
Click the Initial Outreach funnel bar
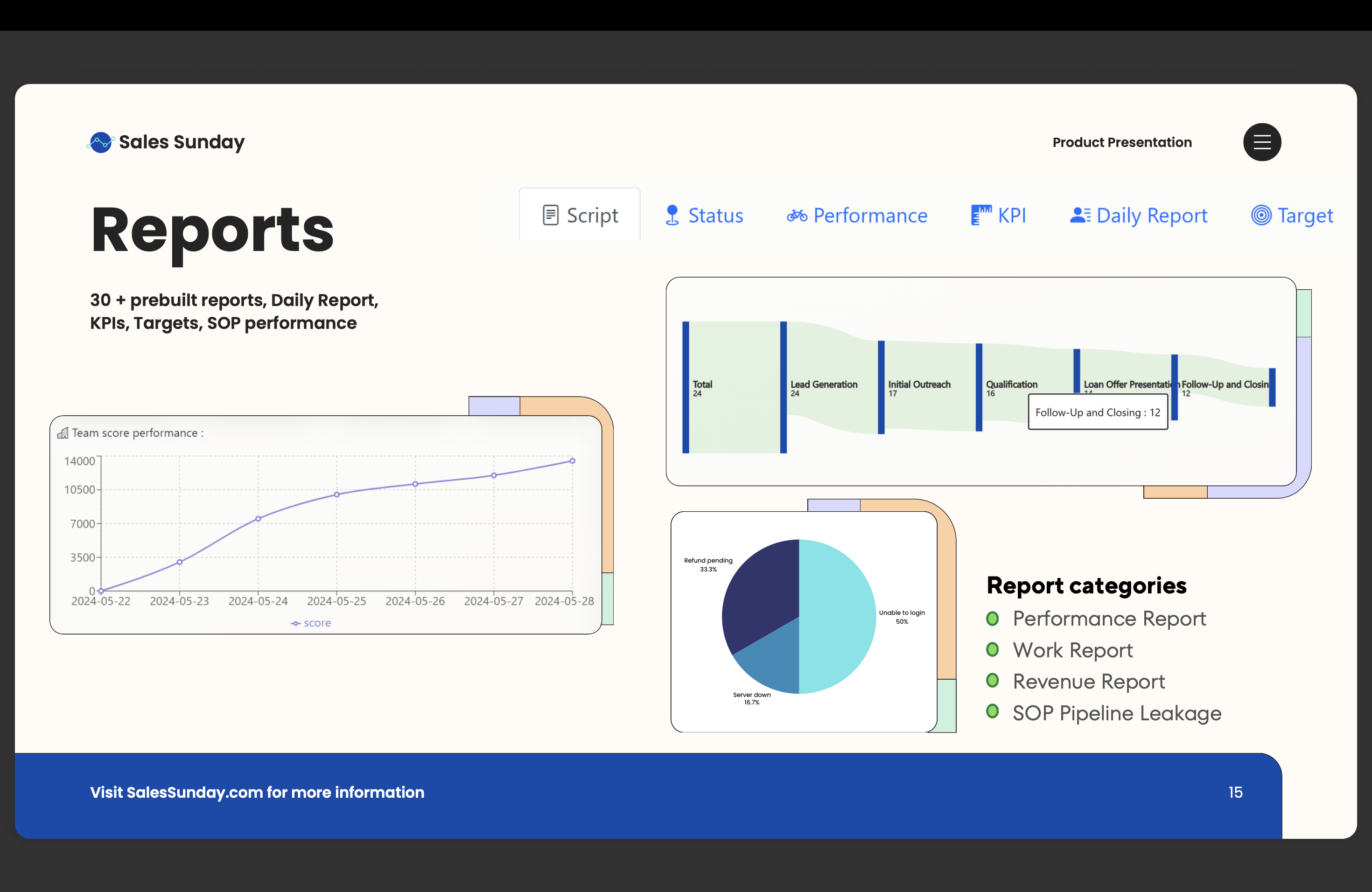(x=881, y=387)
